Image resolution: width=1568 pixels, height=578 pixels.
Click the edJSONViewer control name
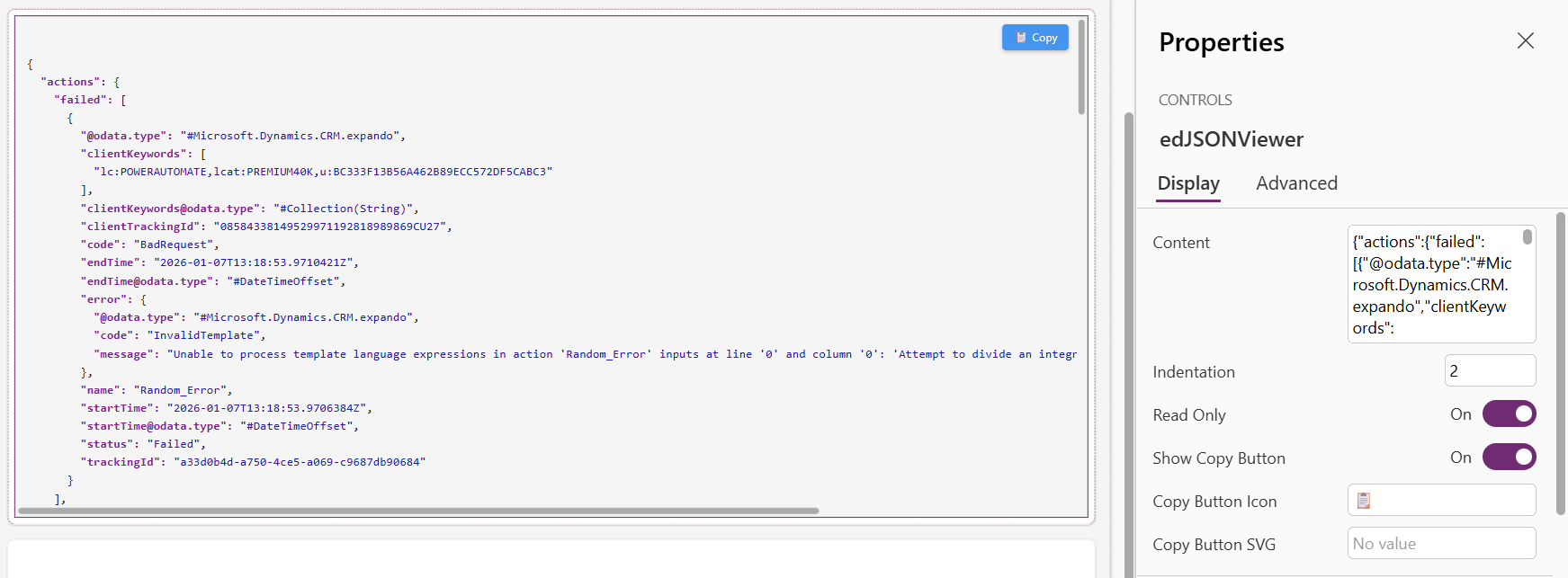[1231, 139]
